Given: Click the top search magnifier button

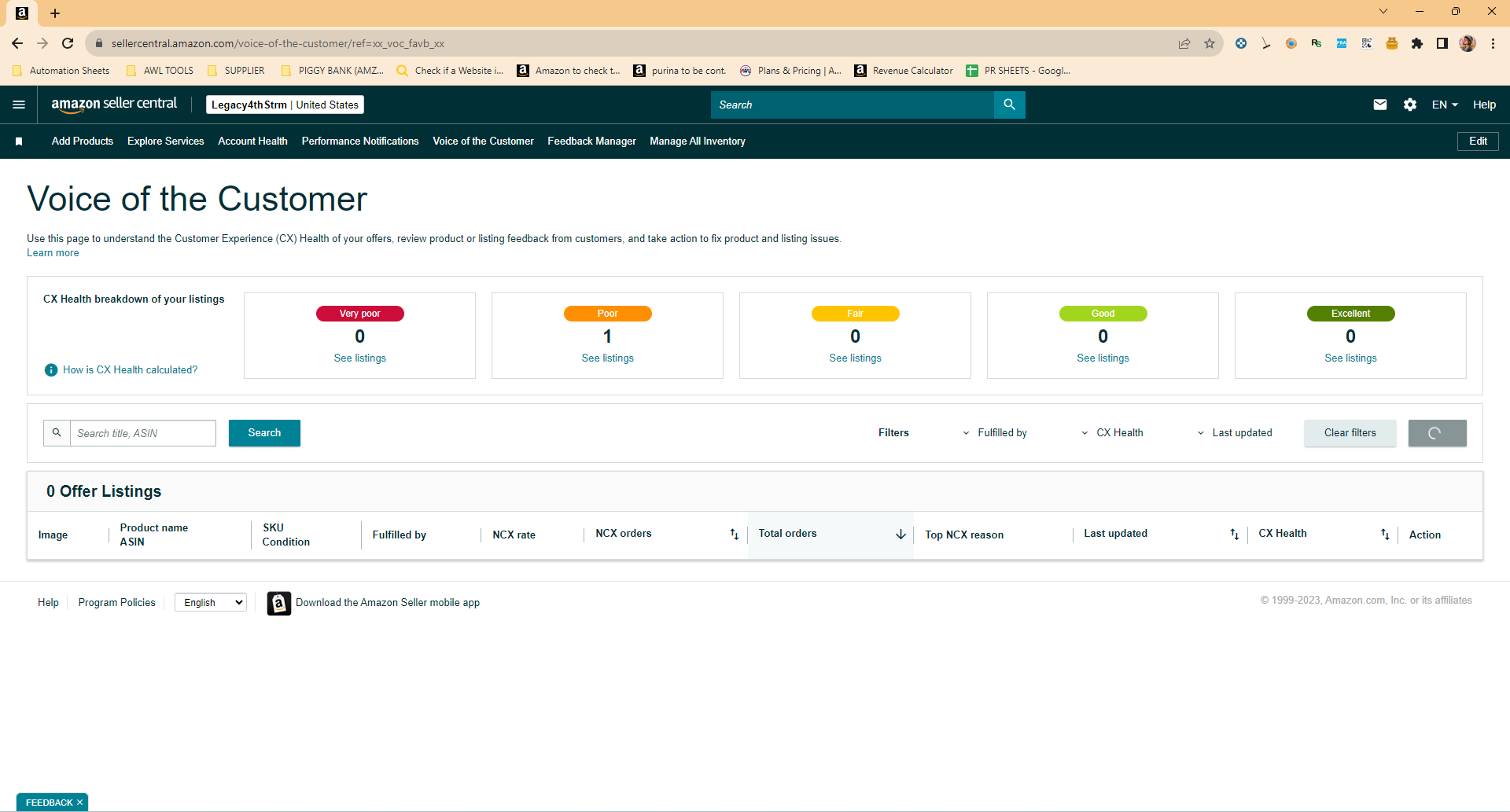Looking at the screenshot, I should (x=1009, y=105).
